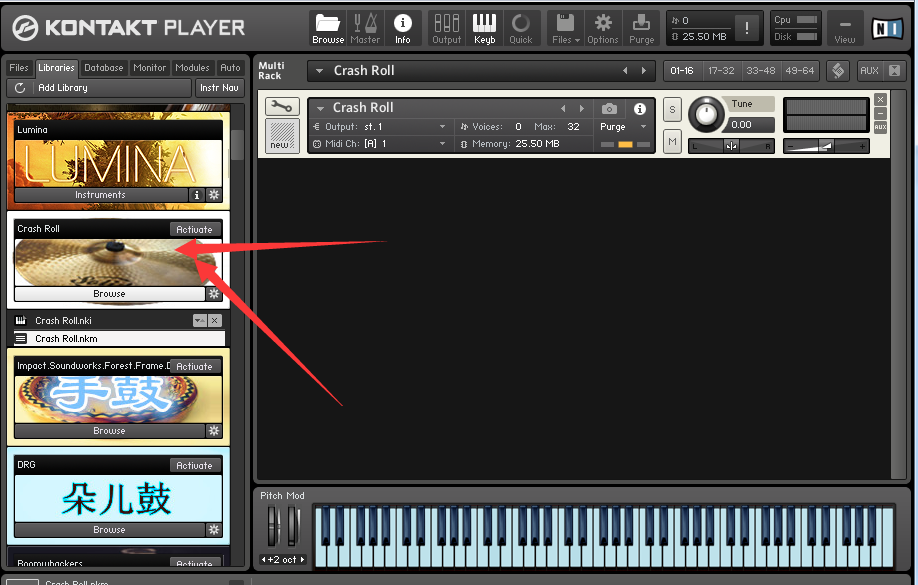Image resolution: width=918 pixels, height=585 pixels.
Task: Select the Libraries tab
Action: click(56, 68)
